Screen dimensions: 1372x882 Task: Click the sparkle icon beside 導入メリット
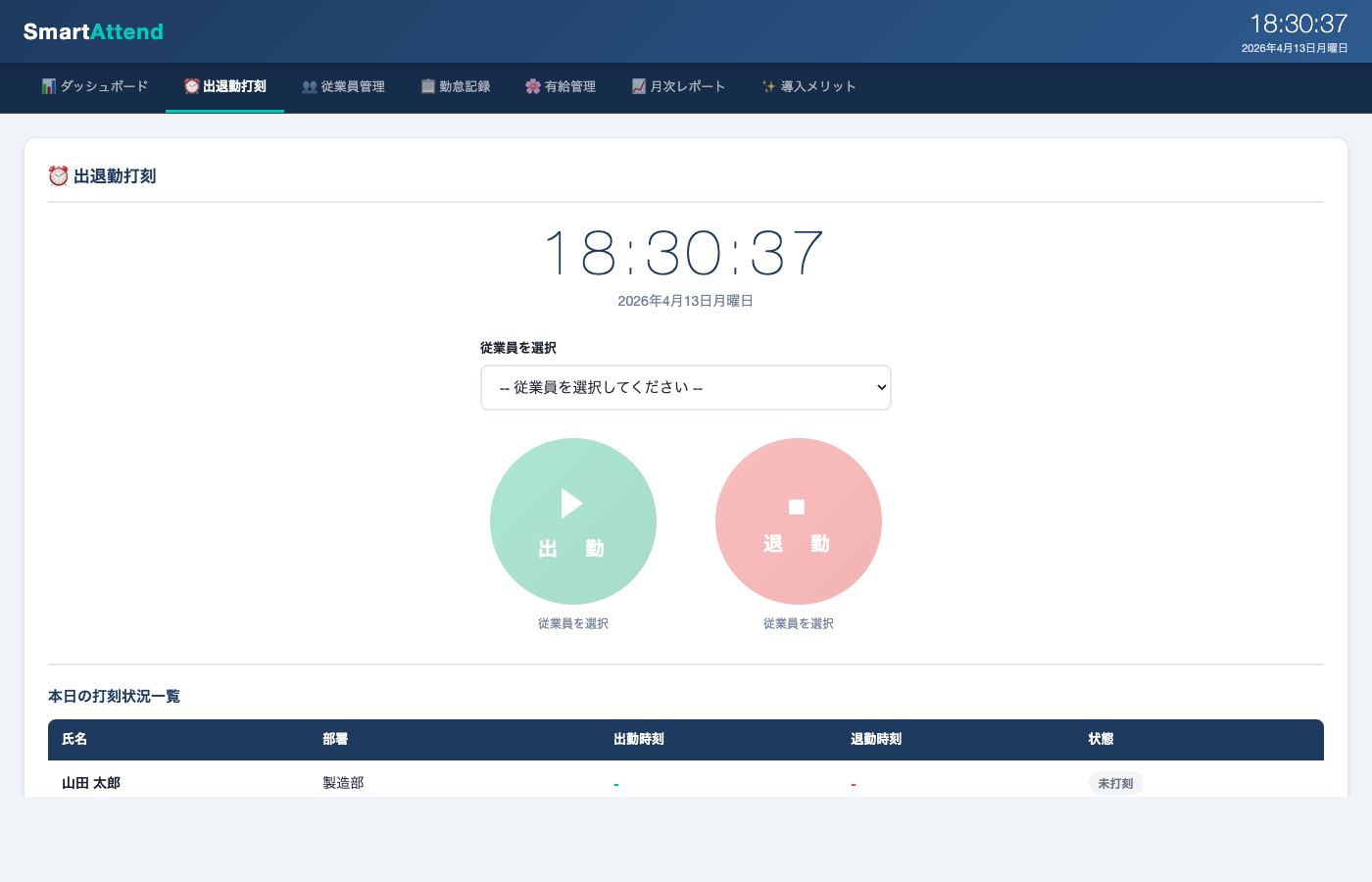click(x=766, y=86)
